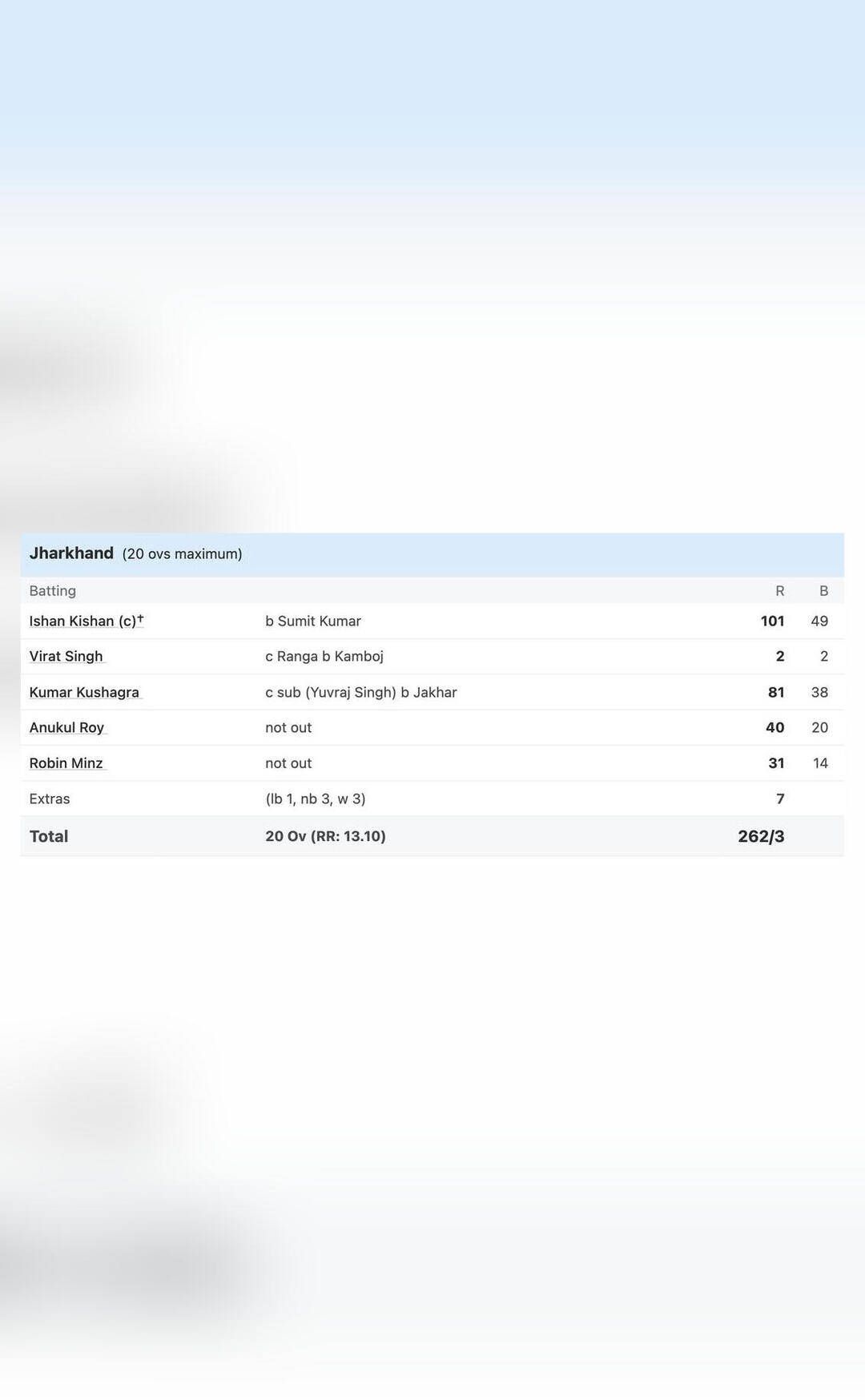Select the Anukul Roy name link
Screen dimensions: 865x1400
click(66, 727)
